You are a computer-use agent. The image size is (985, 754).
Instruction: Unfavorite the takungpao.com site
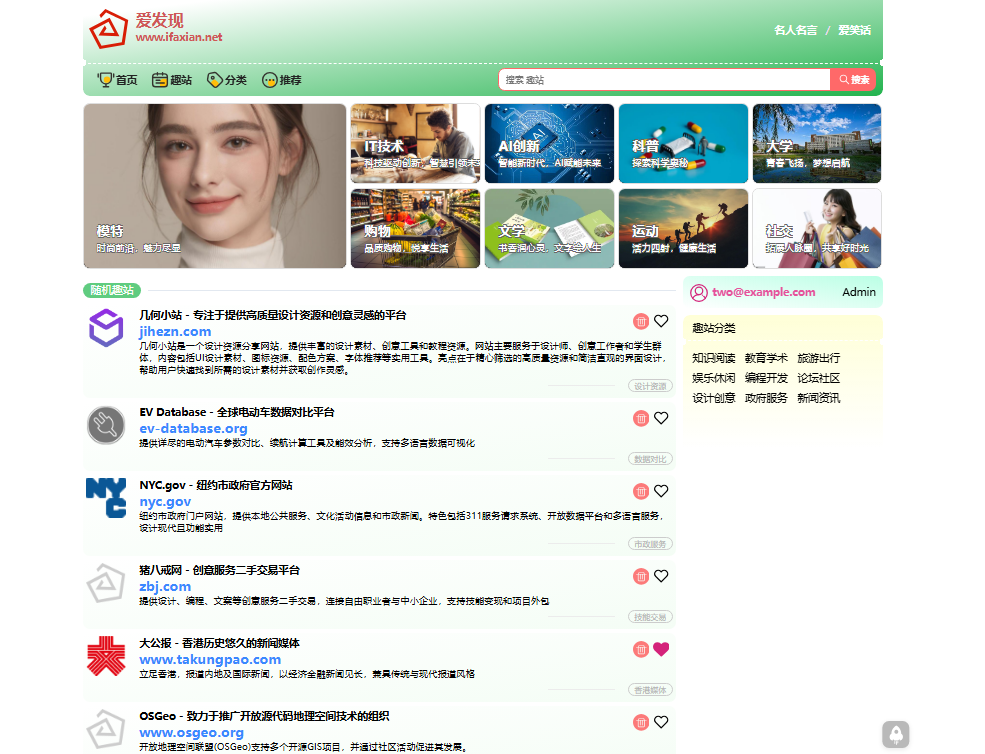661,649
